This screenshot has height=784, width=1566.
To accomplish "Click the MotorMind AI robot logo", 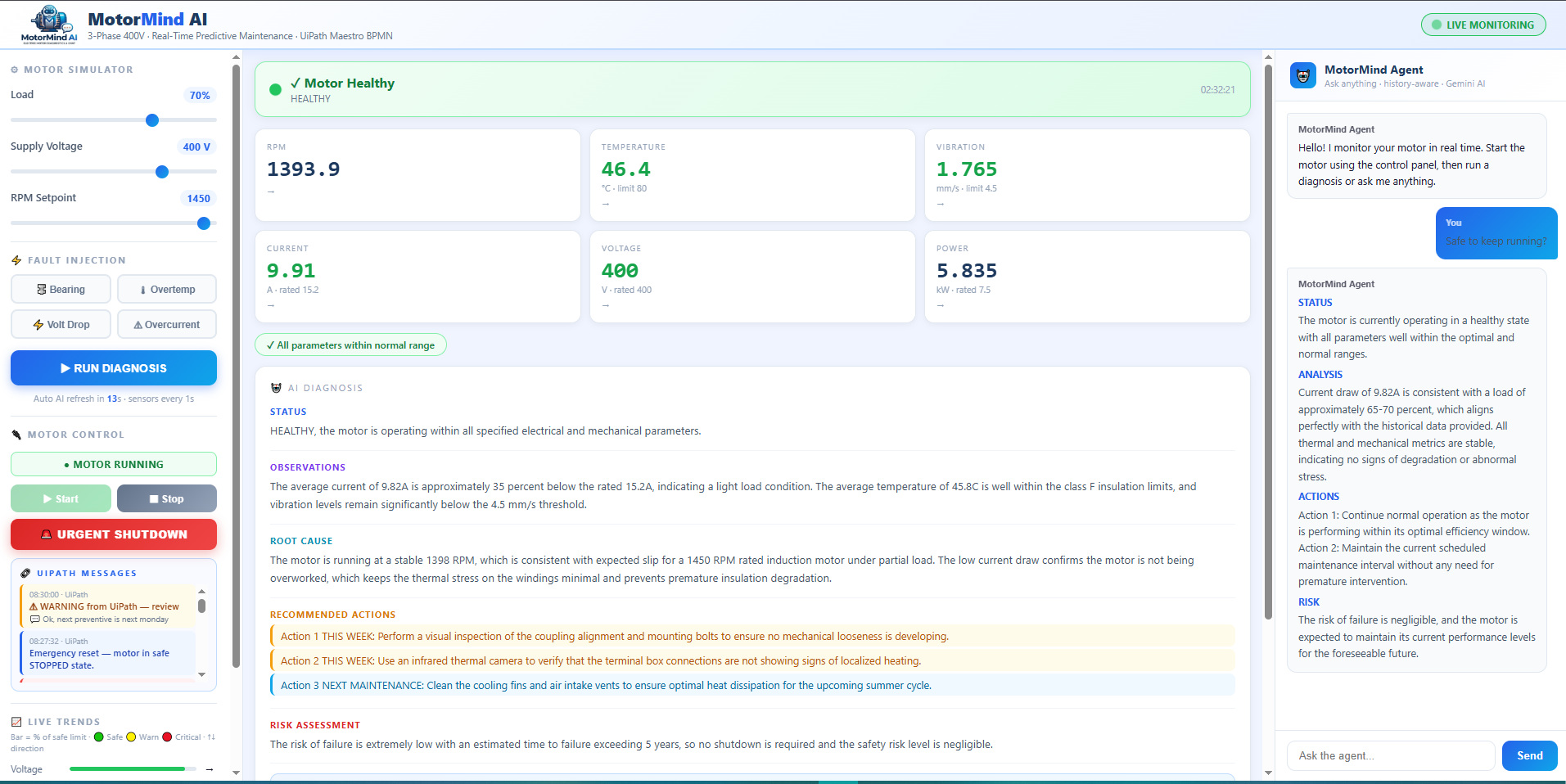I will click(x=49, y=25).
